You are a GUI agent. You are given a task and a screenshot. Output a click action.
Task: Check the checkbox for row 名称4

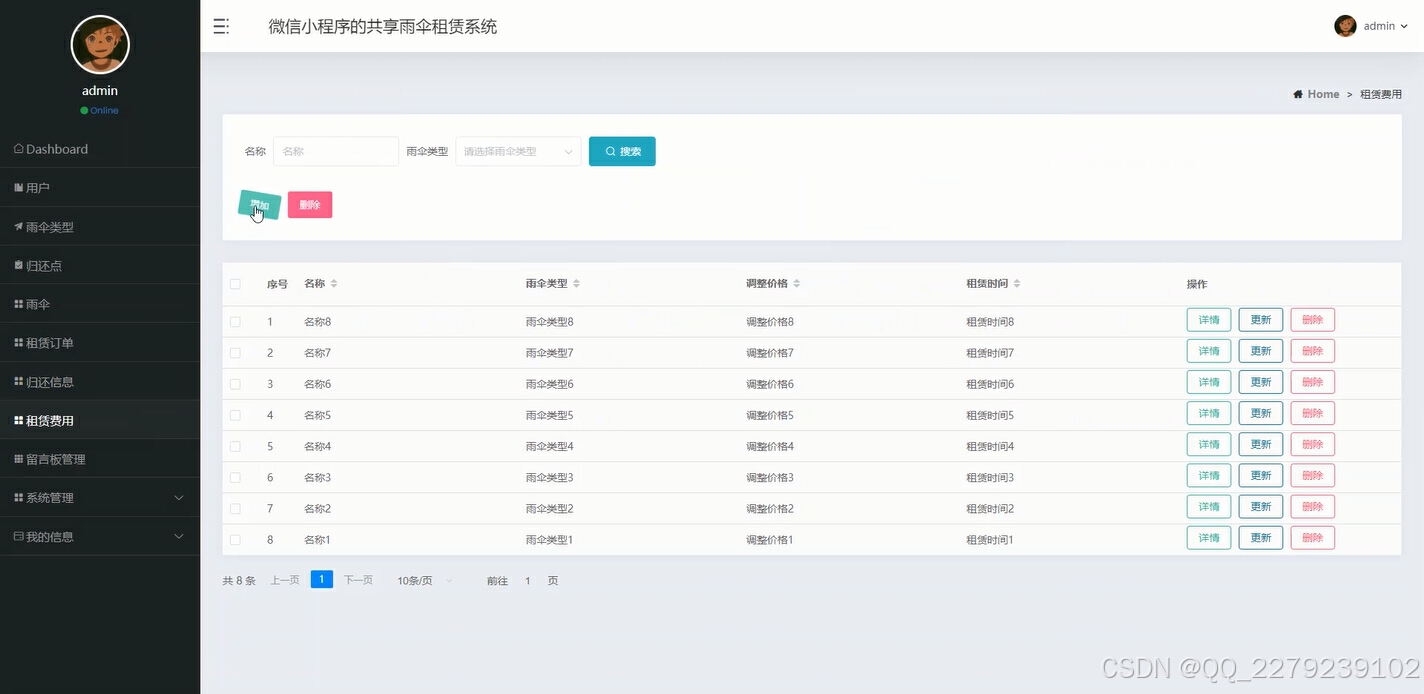236,444
